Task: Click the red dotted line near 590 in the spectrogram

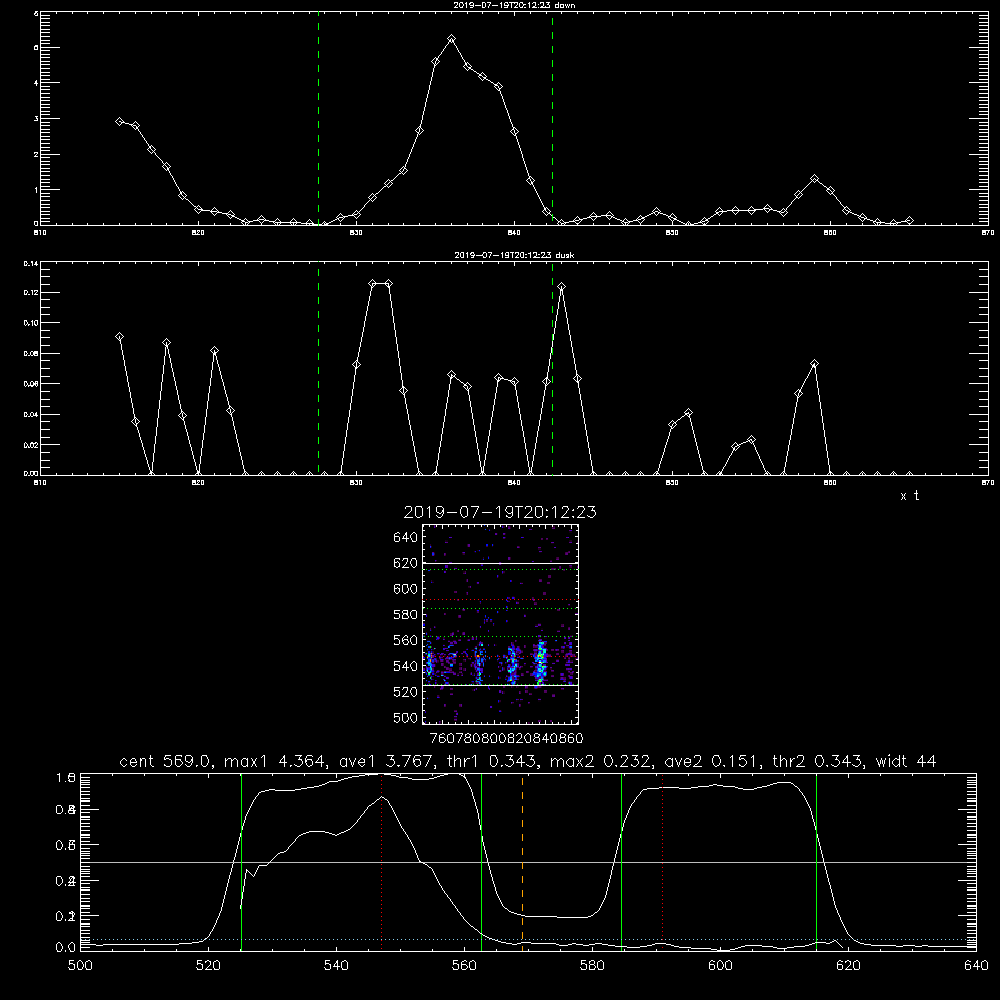Action: (x=500, y=600)
